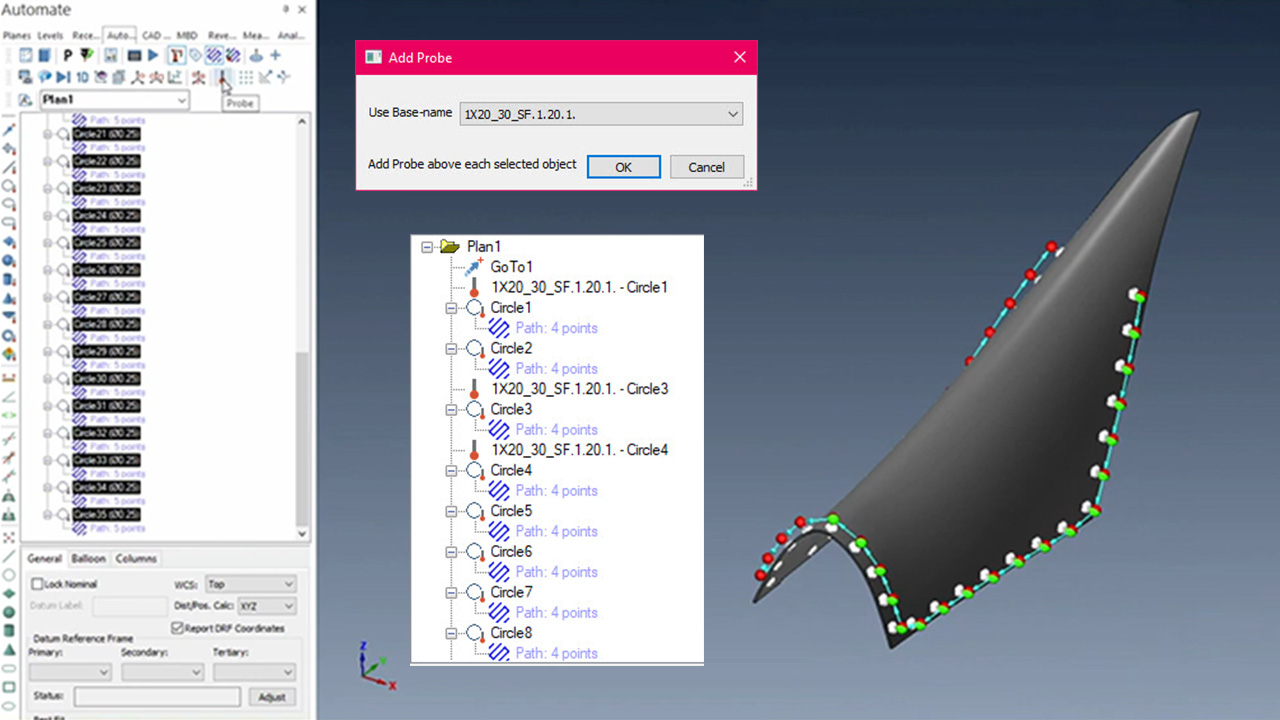Open the Planes tab
The width and height of the screenshot is (1280, 720).
tap(17, 35)
